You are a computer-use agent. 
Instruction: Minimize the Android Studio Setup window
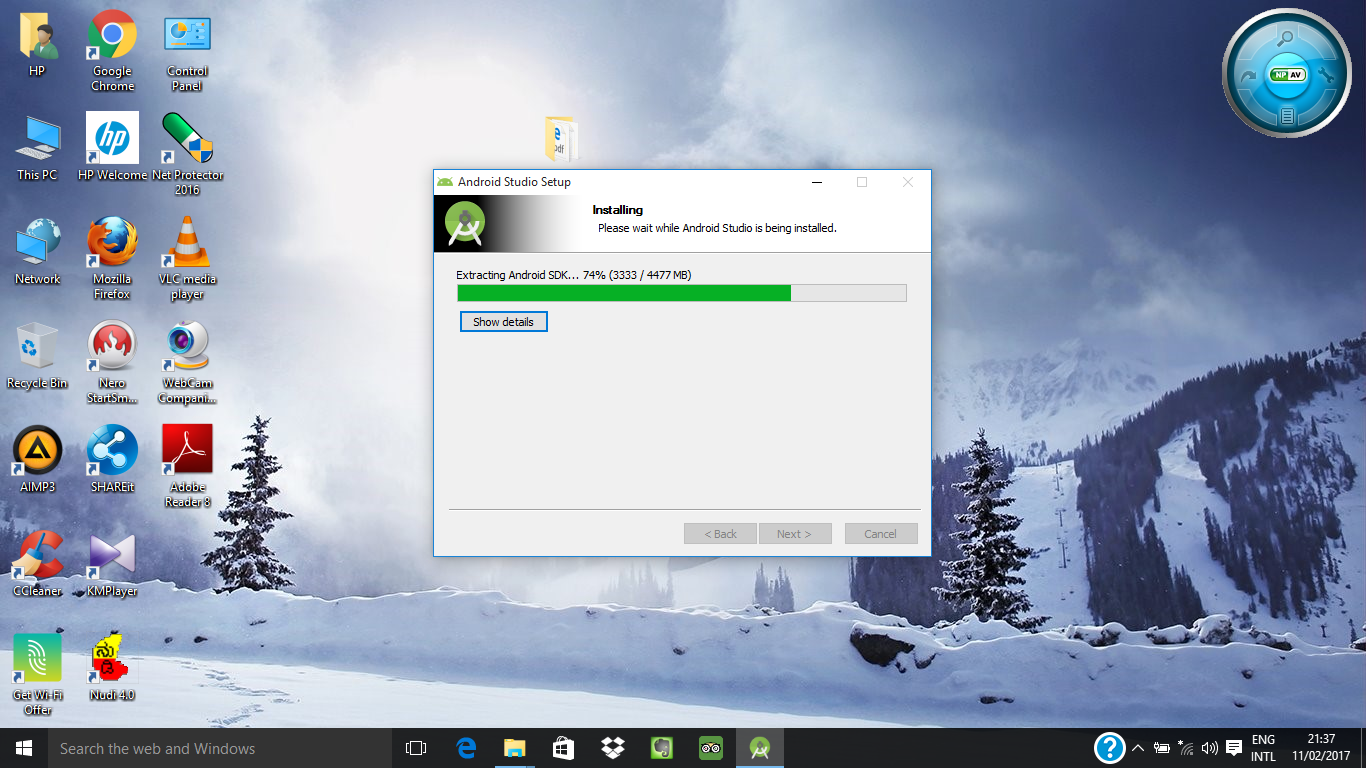point(817,182)
